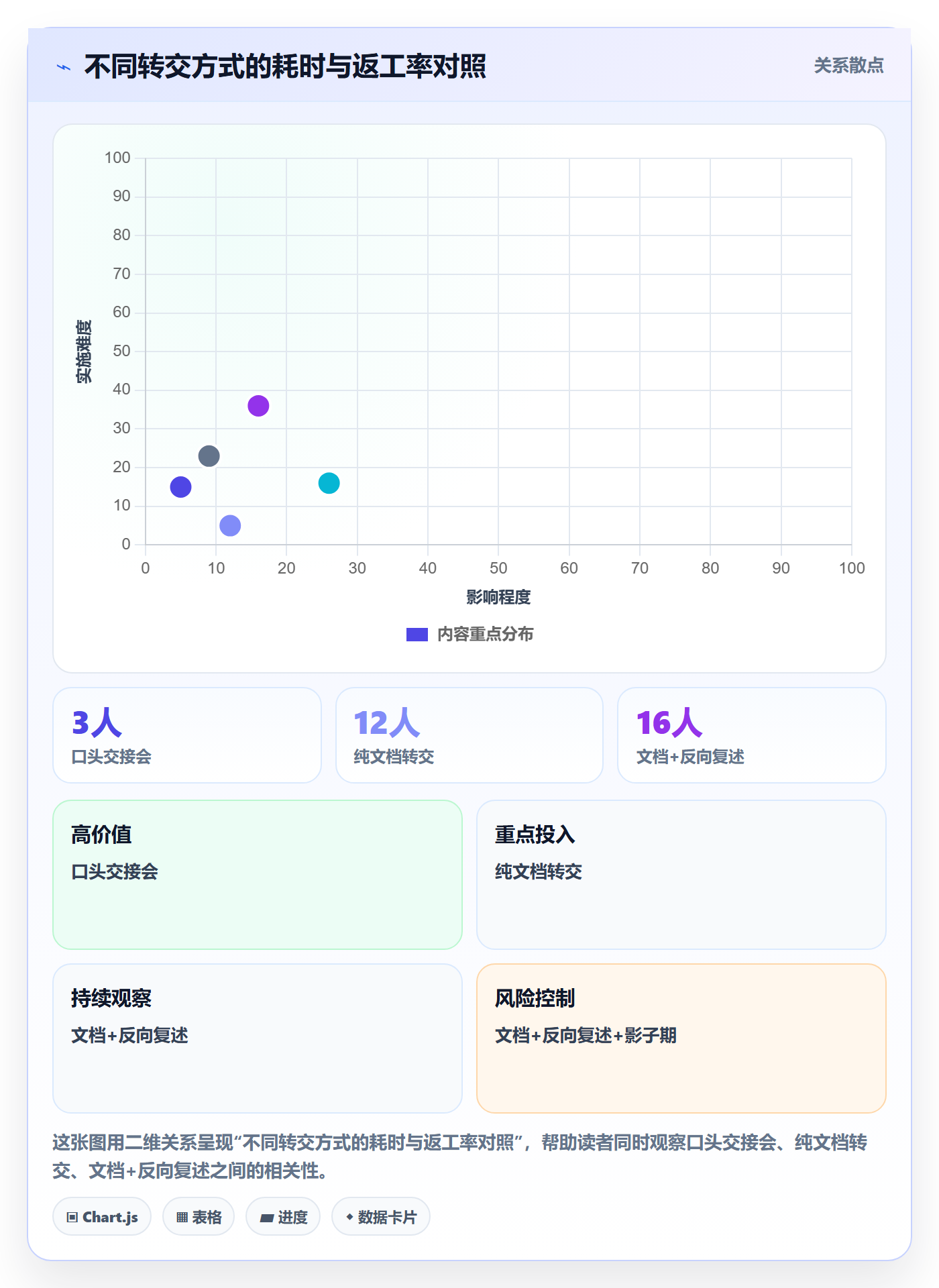939x1288 pixels.
Task: Click the 进度 tag chip
Action: [283, 1217]
